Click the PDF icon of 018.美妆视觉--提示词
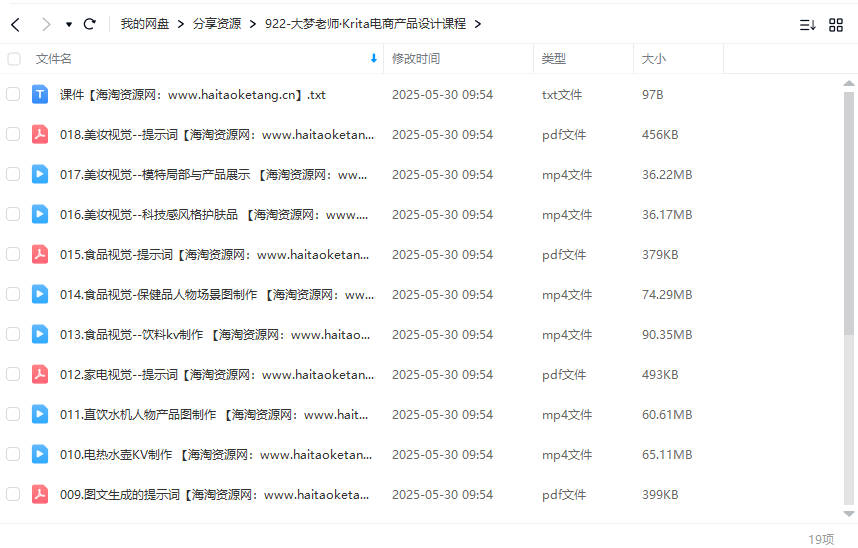 pyautogui.click(x=39, y=134)
